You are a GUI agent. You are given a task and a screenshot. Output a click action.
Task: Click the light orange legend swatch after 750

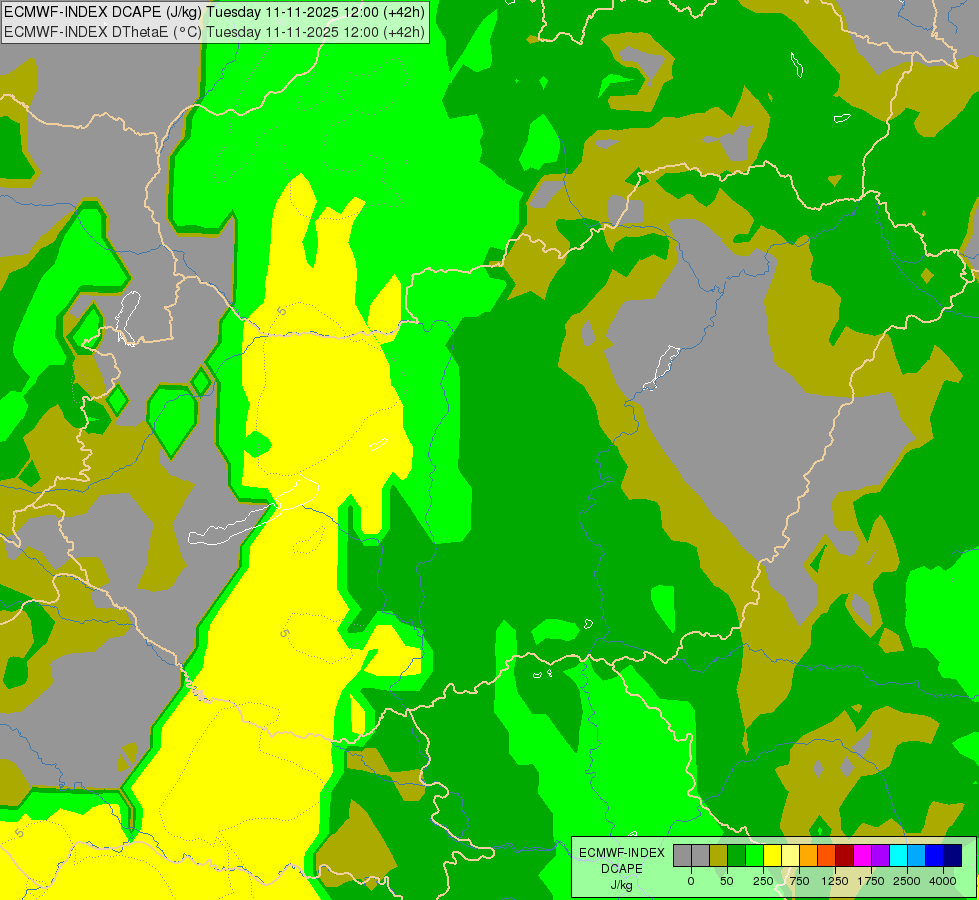(x=809, y=855)
